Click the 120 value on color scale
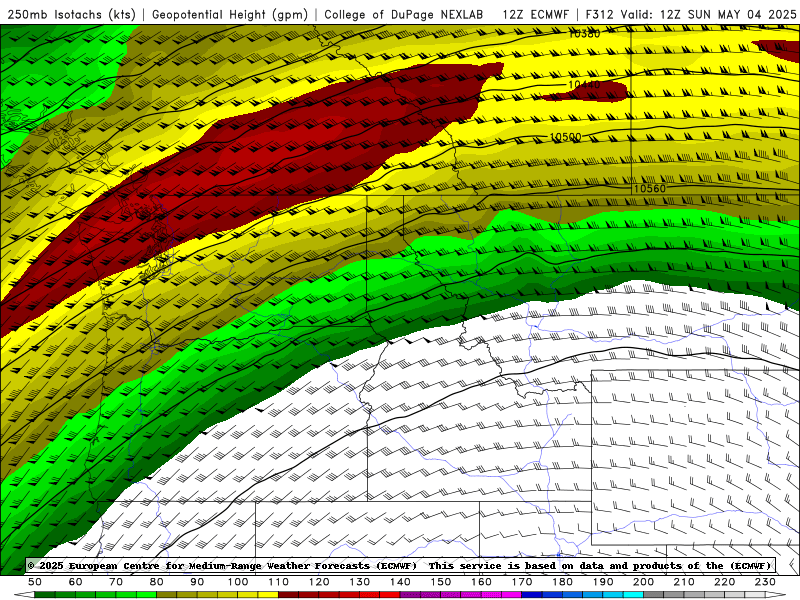Screen dimensions: 800x600 (319, 582)
